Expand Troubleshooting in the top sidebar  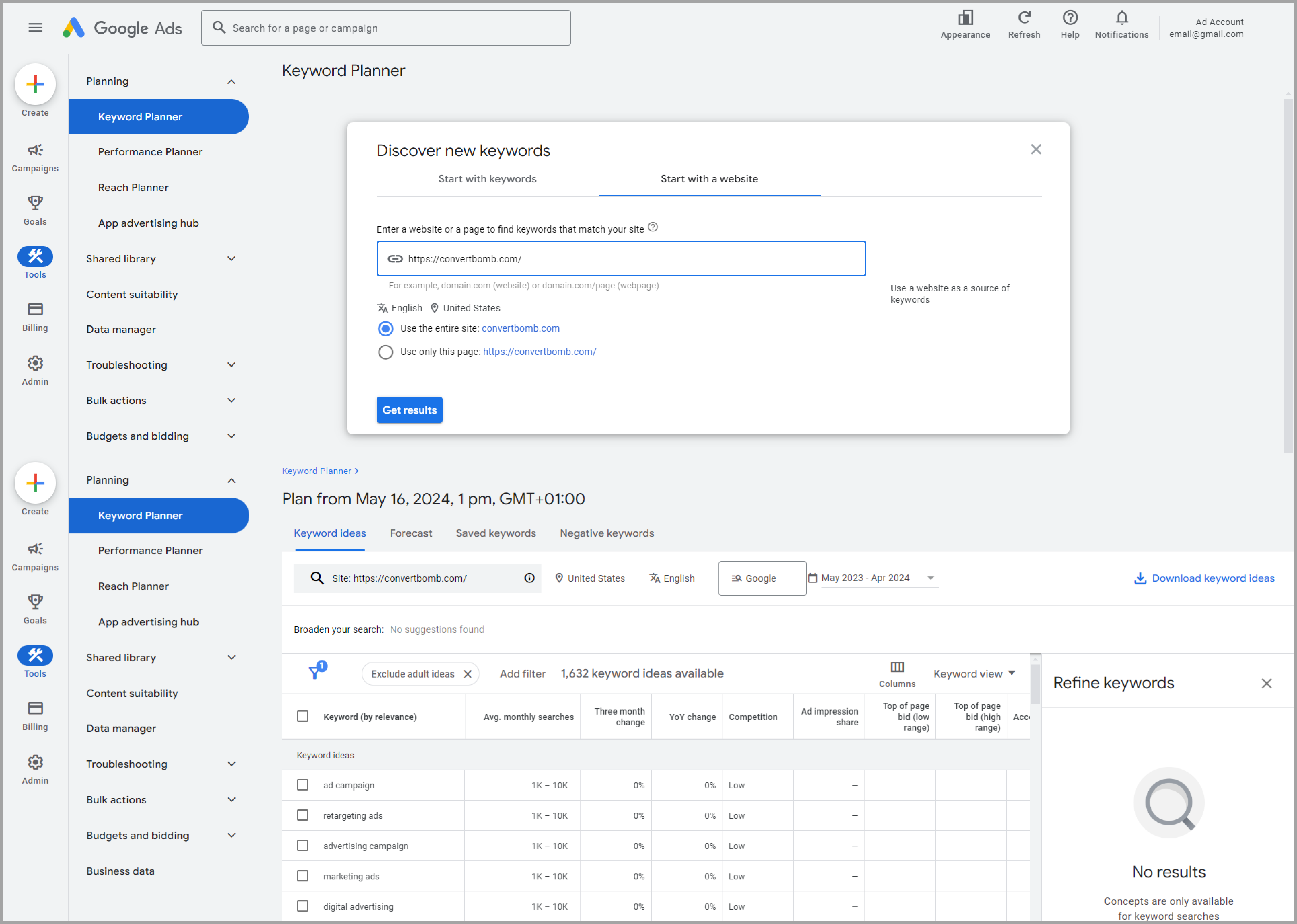(231, 365)
